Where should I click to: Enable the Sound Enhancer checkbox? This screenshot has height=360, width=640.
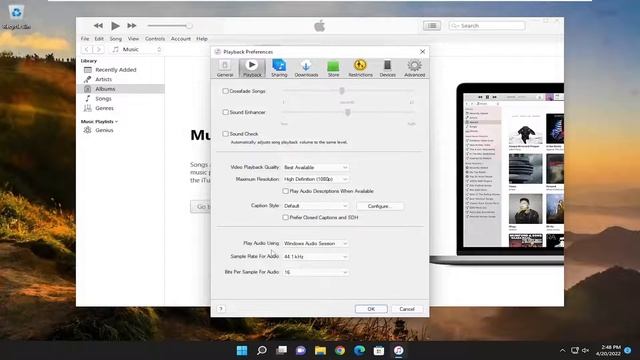[225, 112]
